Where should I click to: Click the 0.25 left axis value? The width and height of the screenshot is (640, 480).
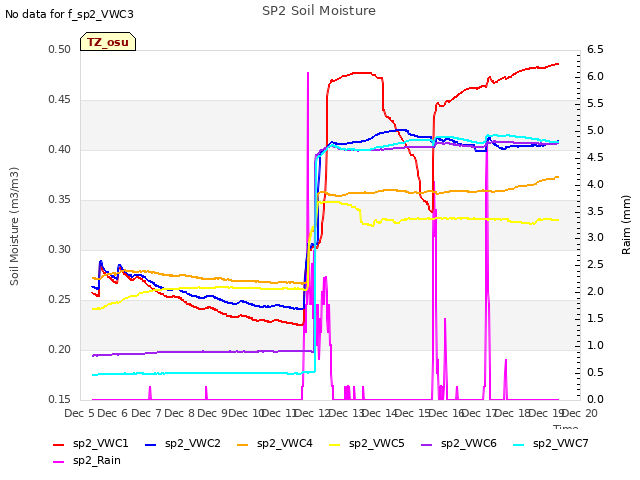[60, 300]
